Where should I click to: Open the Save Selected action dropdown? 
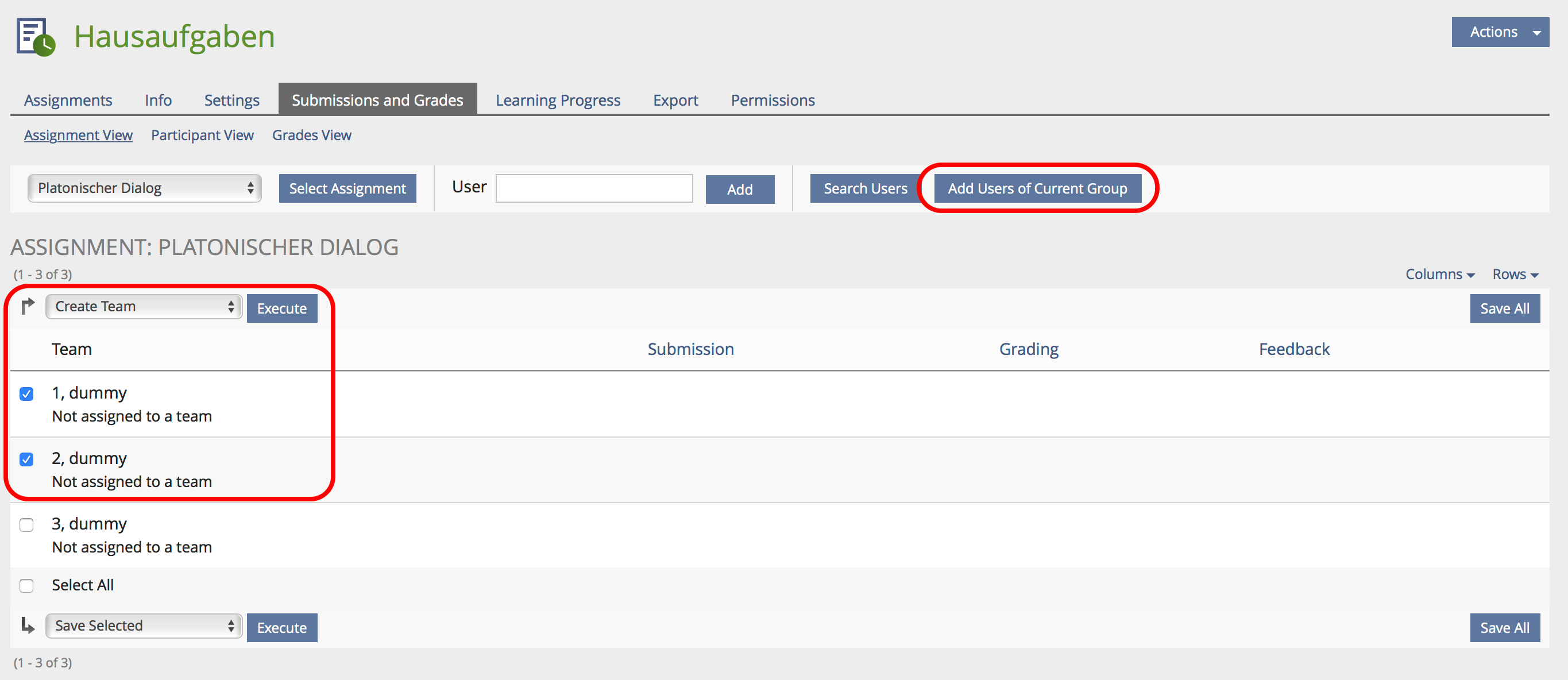[144, 626]
